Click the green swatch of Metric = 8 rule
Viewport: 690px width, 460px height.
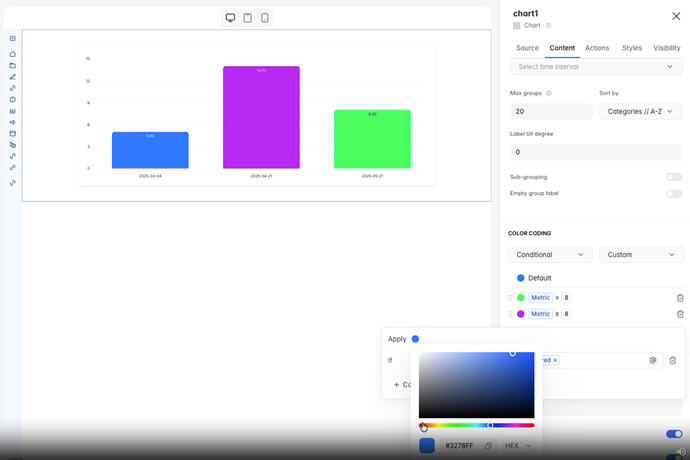pyautogui.click(x=521, y=298)
